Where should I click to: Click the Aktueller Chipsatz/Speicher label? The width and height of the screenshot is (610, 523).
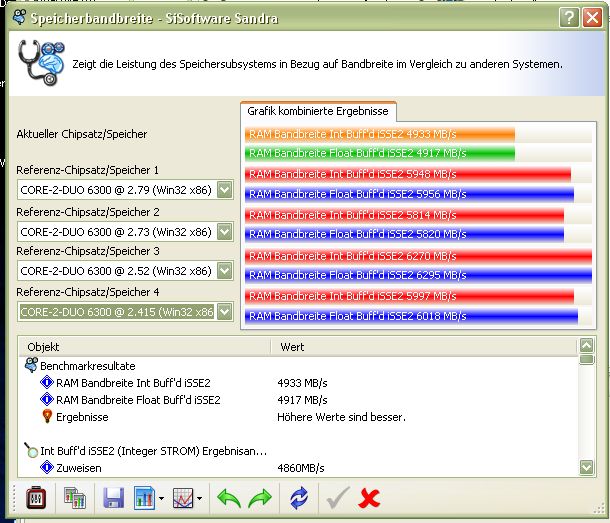[x=82, y=134]
